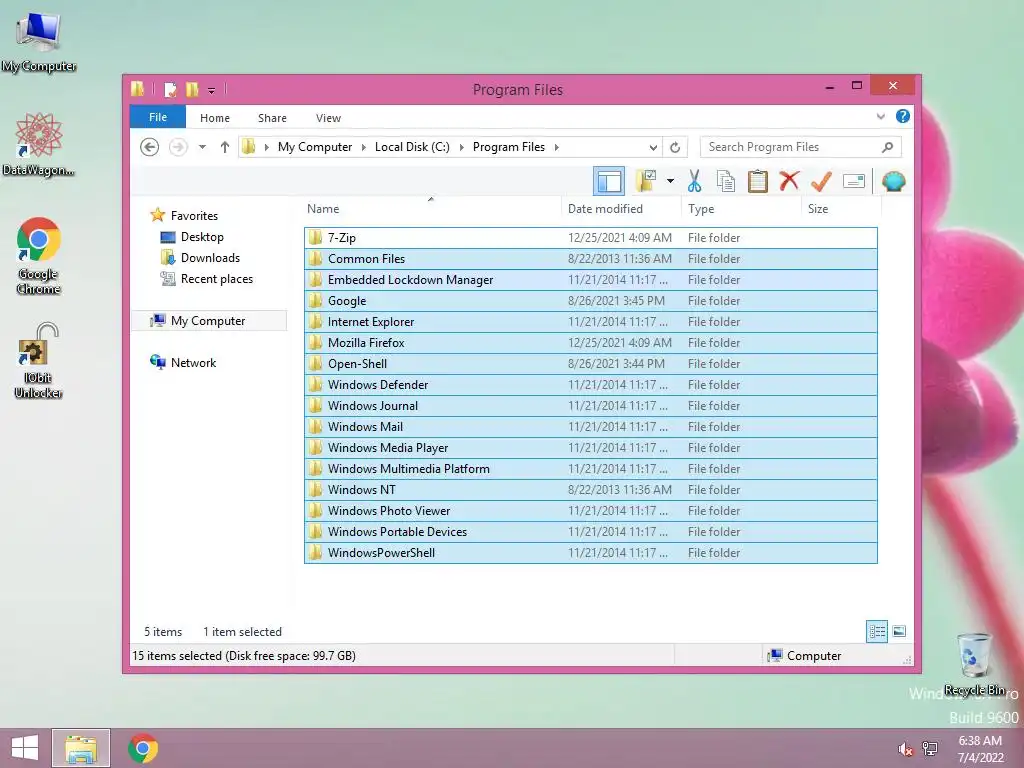Select the IObit Unlocker desktop icon
Viewport: 1024px width, 768px height.
pyautogui.click(x=39, y=360)
